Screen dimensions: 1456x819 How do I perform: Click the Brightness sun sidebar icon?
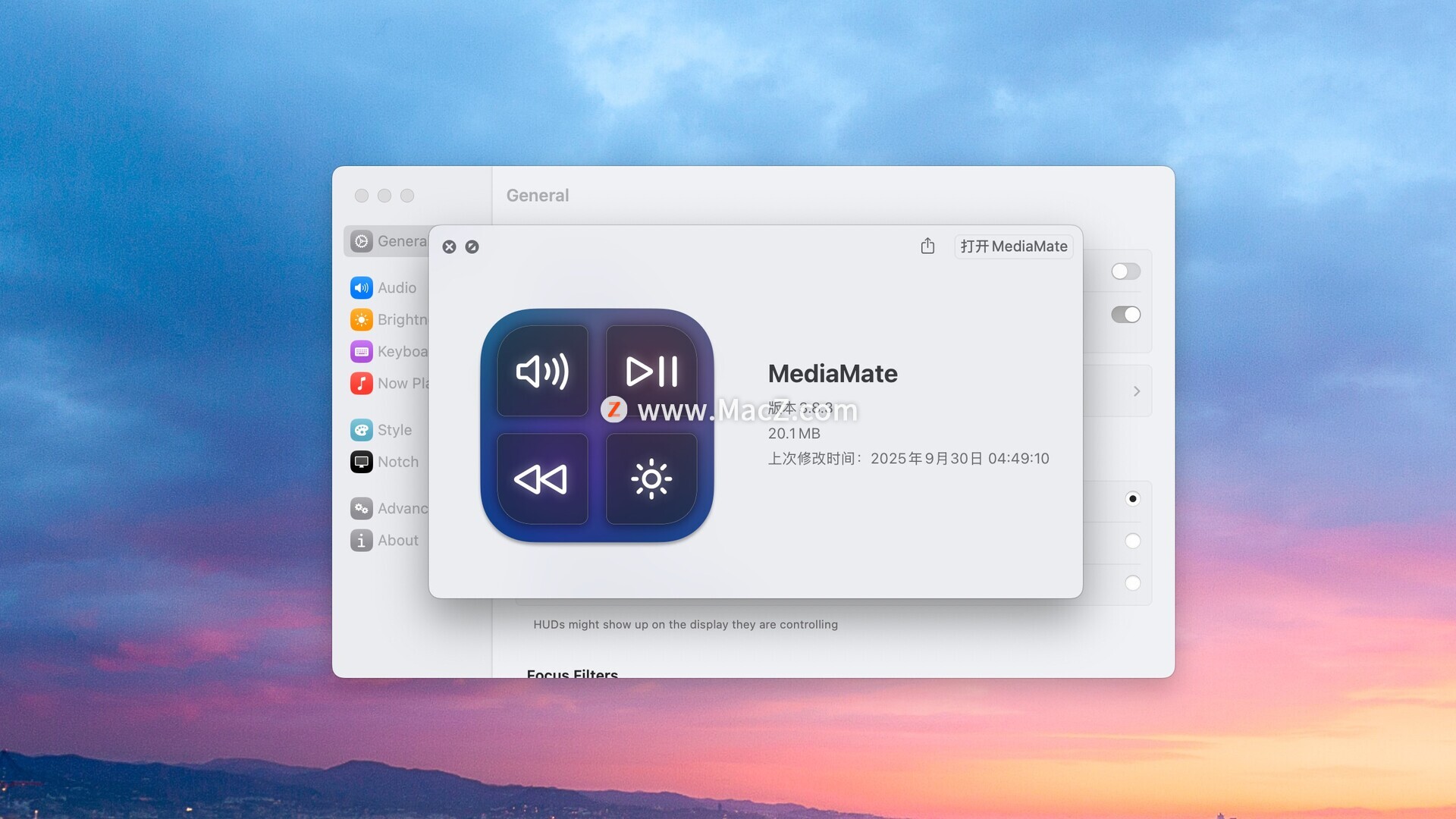click(x=361, y=320)
